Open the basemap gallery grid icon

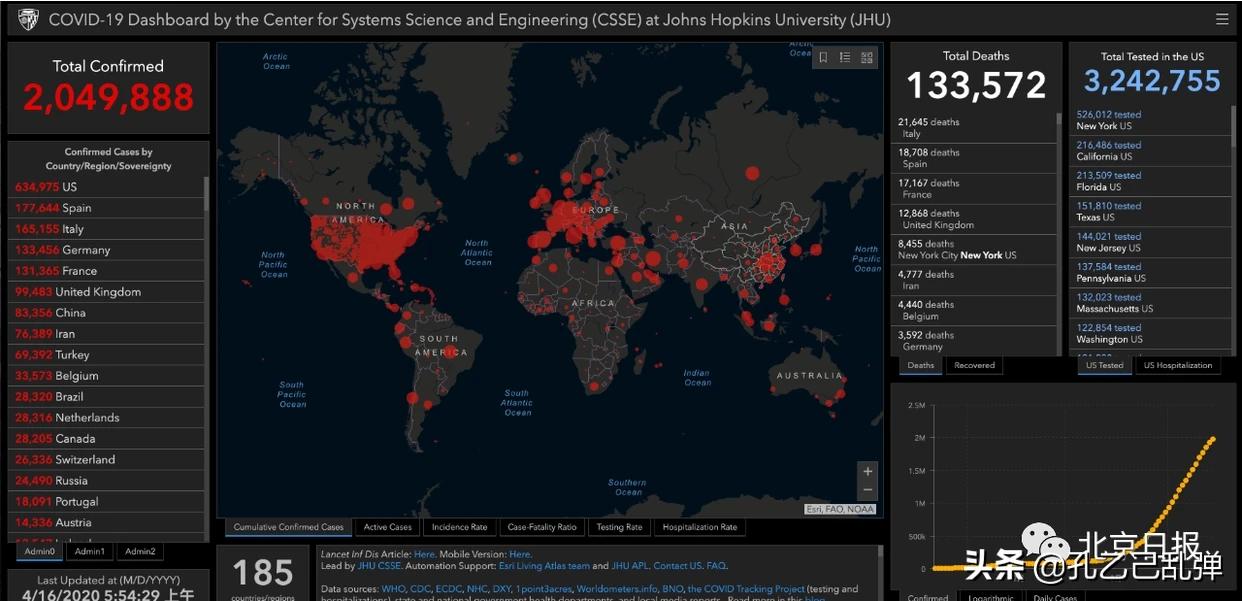pyautogui.click(x=867, y=58)
